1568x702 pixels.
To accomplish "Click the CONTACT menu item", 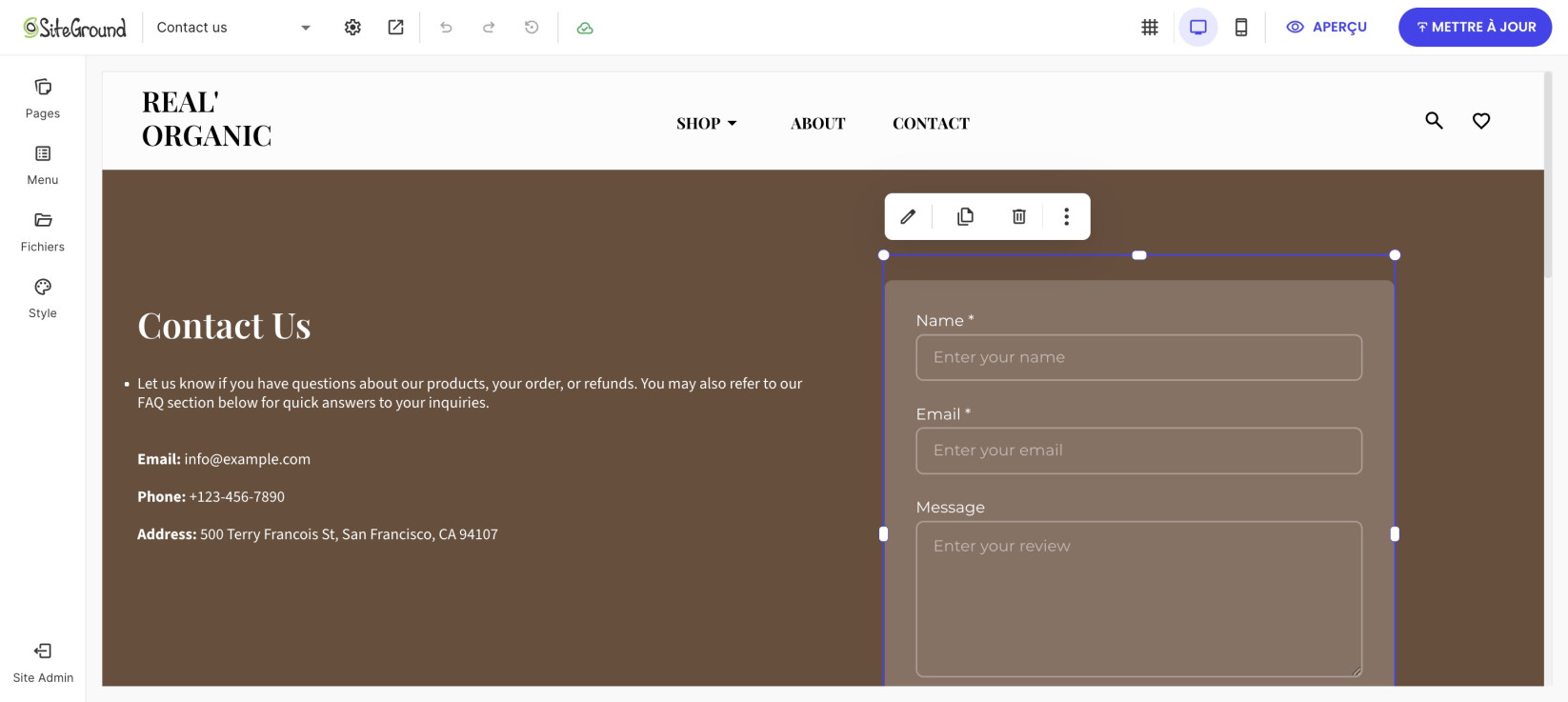I will click(931, 123).
